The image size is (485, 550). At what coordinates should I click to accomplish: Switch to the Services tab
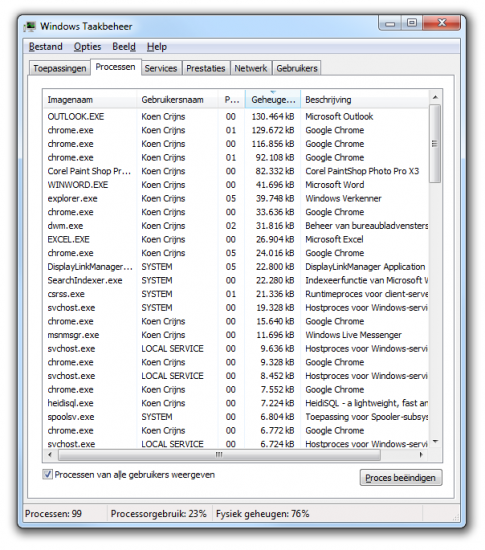161,68
